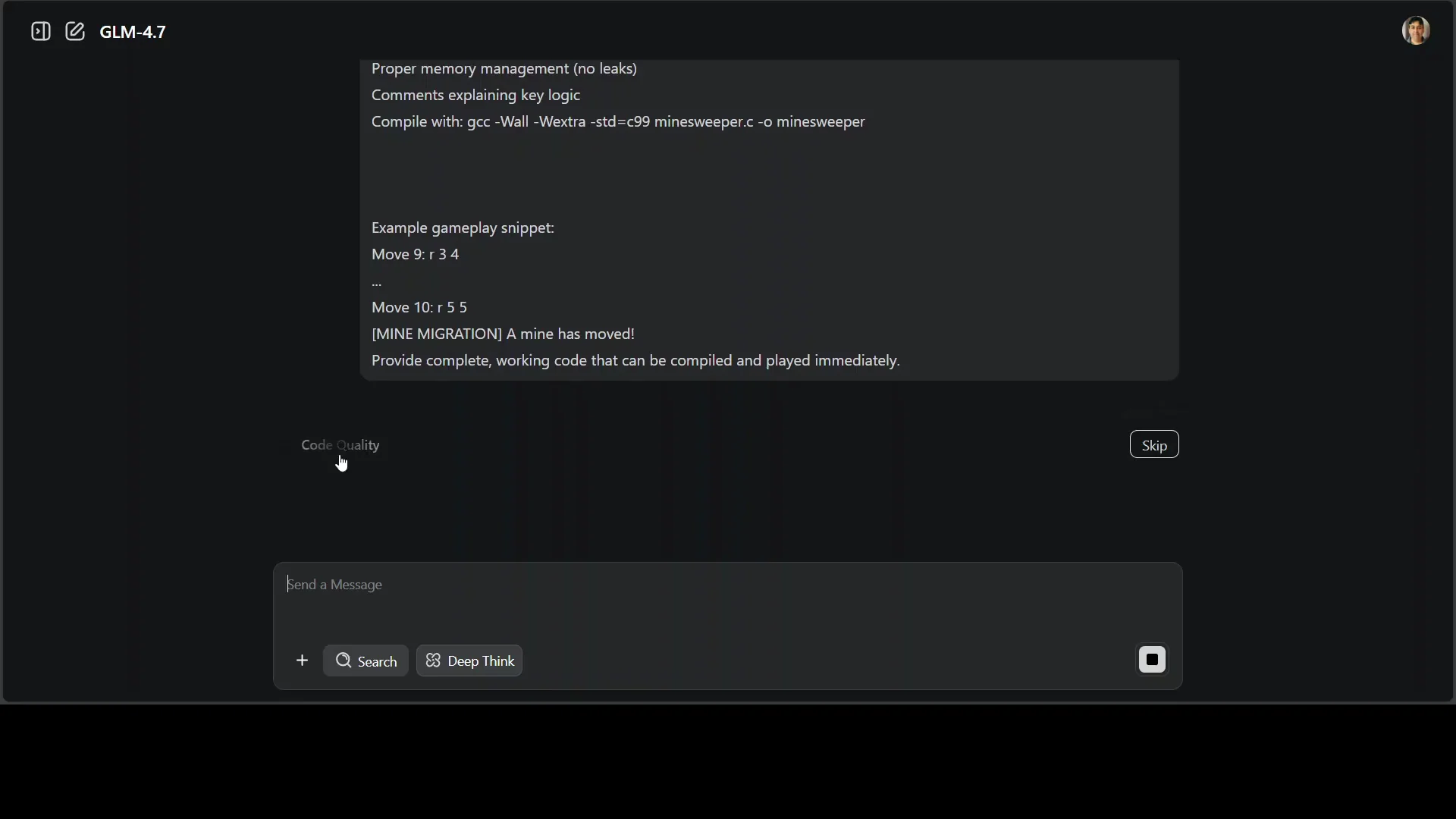Click the Code Quality link

coord(340,444)
